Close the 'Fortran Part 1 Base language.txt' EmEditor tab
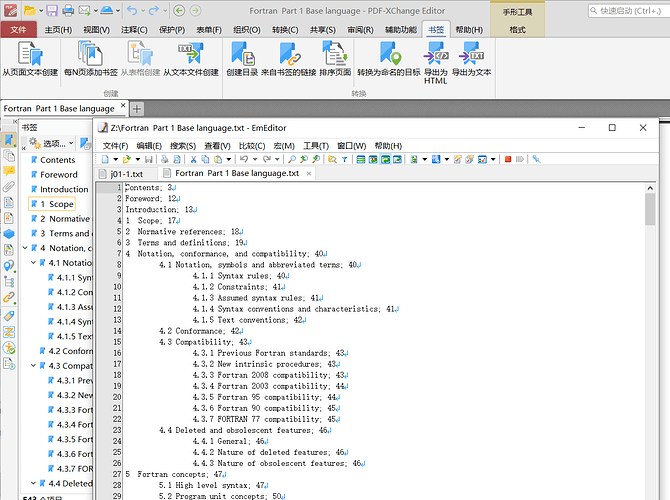The width and height of the screenshot is (670, 500). click(x=309, y=174)
